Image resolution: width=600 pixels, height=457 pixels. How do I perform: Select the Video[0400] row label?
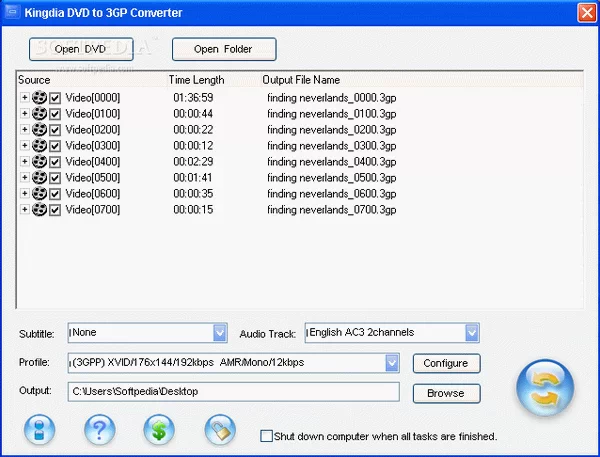coord(93,162)
